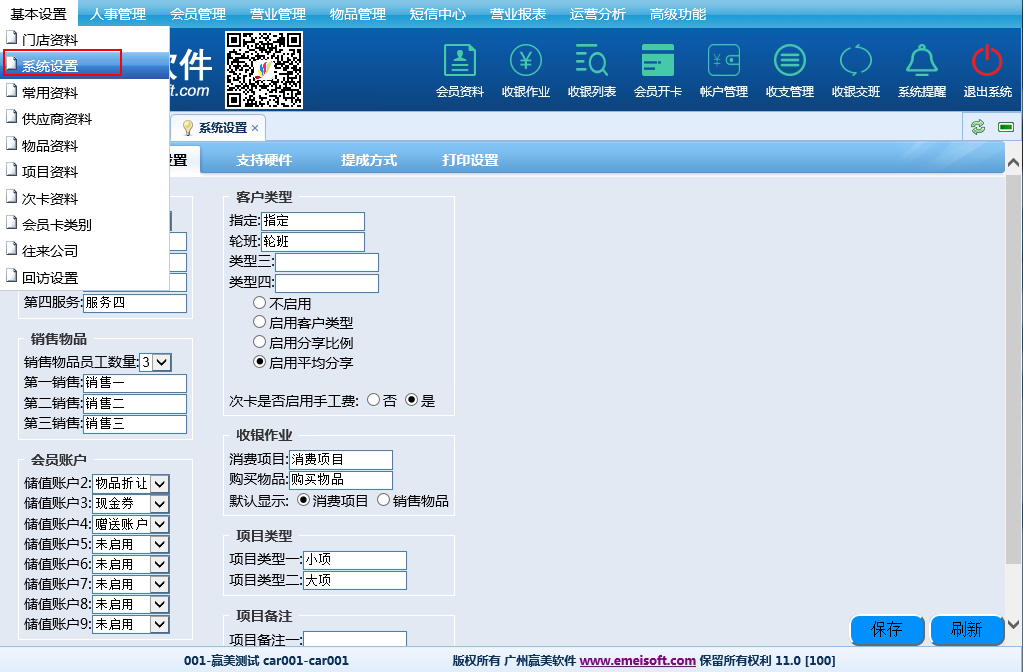1023x672 pixels.
Task: Open the 系统提醒 bell notification icon
Action: click(x=921, y=70)
